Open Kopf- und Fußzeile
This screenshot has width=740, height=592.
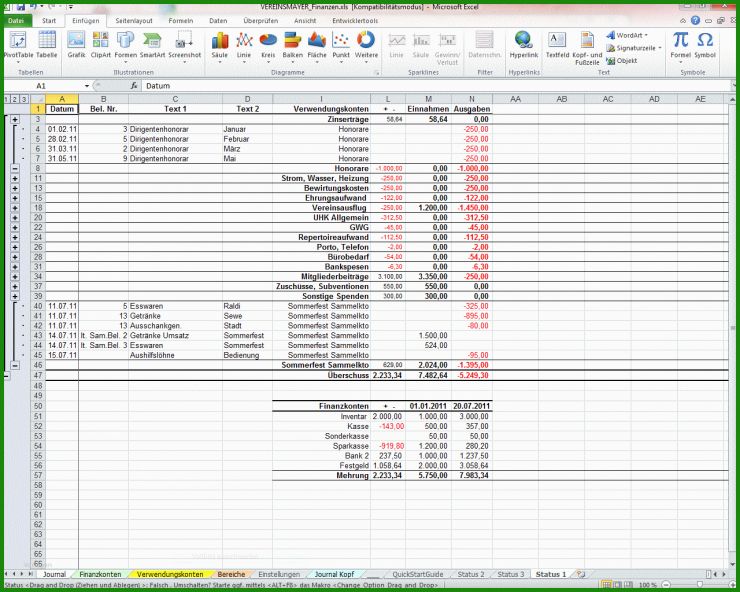coord(587,47)
